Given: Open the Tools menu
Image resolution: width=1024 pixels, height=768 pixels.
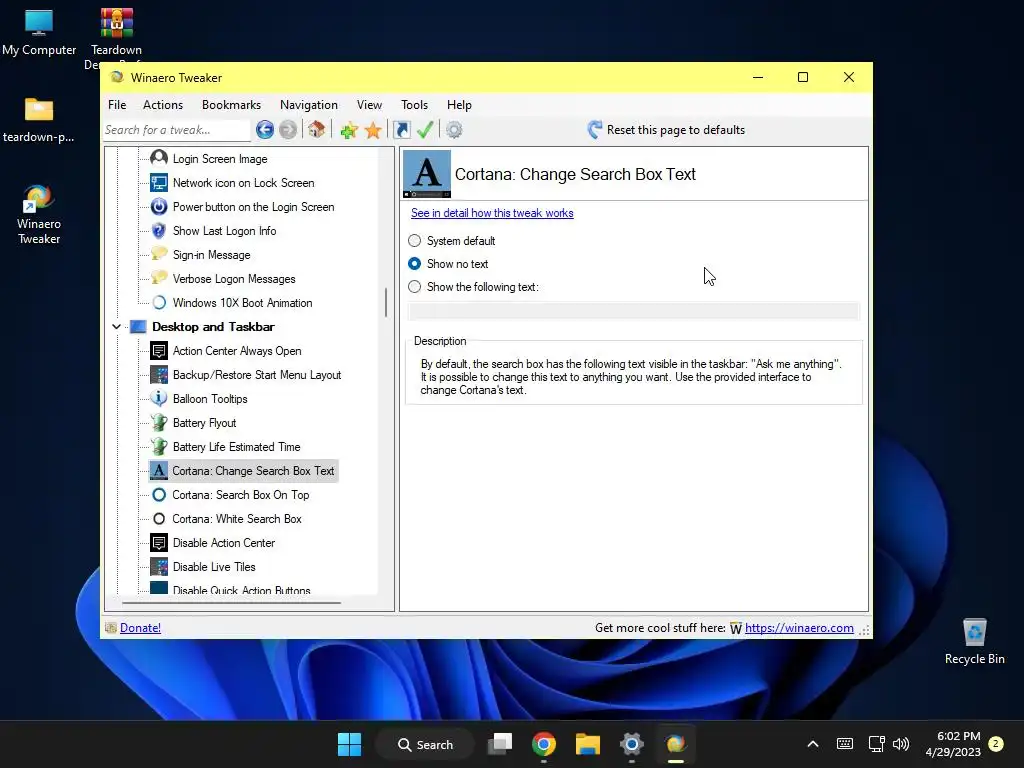Looking at the screenshot, I should (x=414, y=105).
